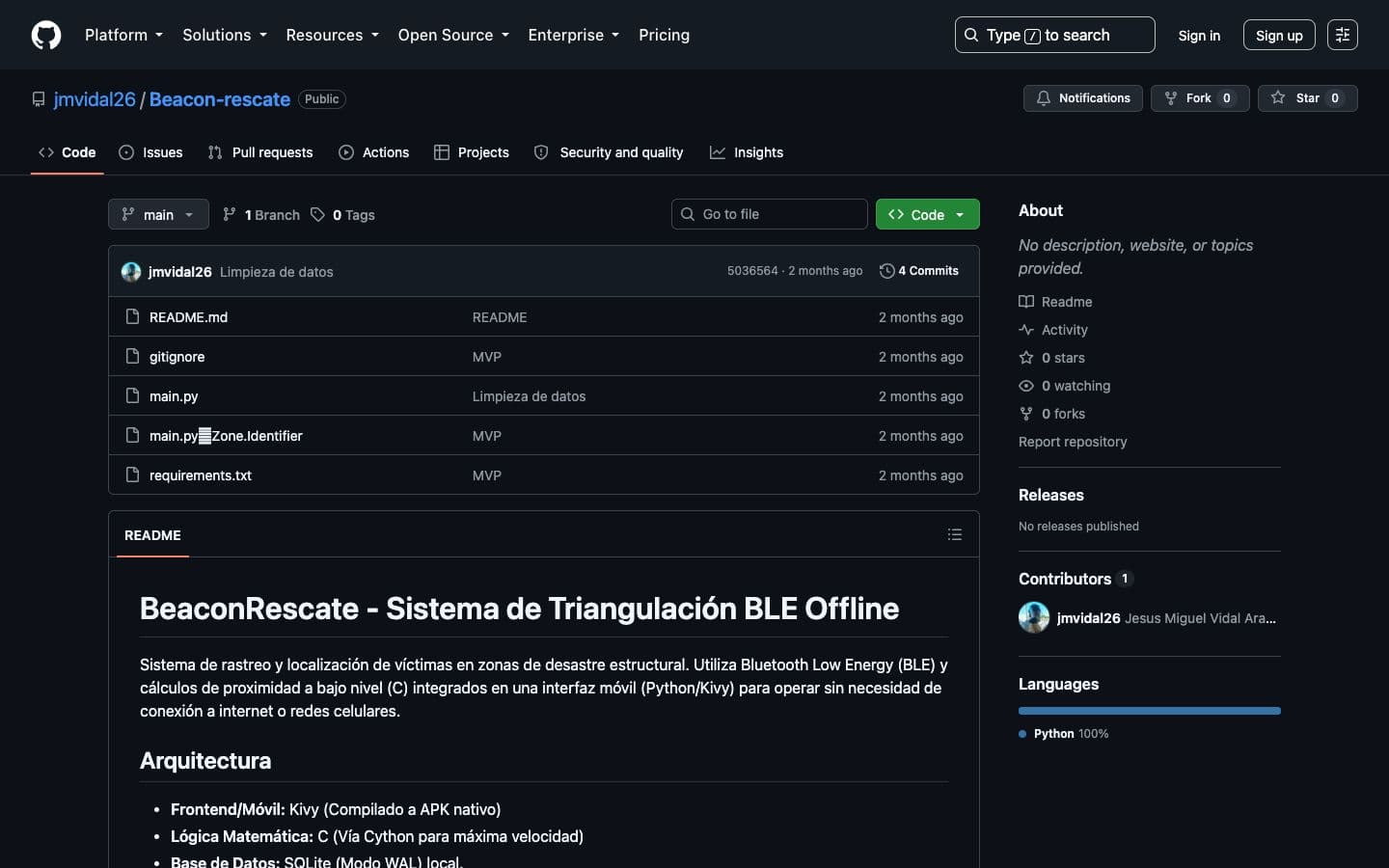Switch to the Issues tab
The width and height of the screenshot is (1389, 868).
(150, 152)
